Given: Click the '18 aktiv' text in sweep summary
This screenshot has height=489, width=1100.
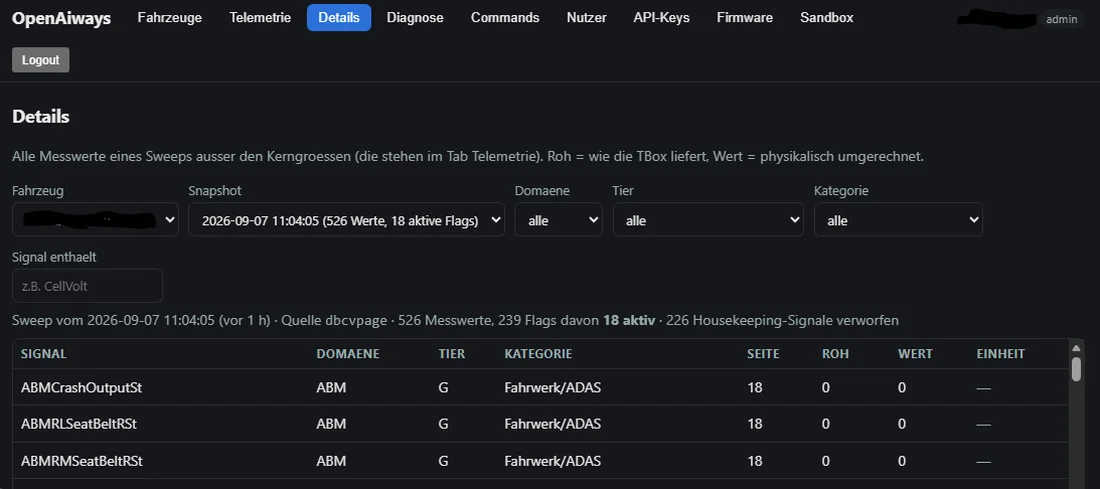Looking at the screenshot, I should pos(629,320).
